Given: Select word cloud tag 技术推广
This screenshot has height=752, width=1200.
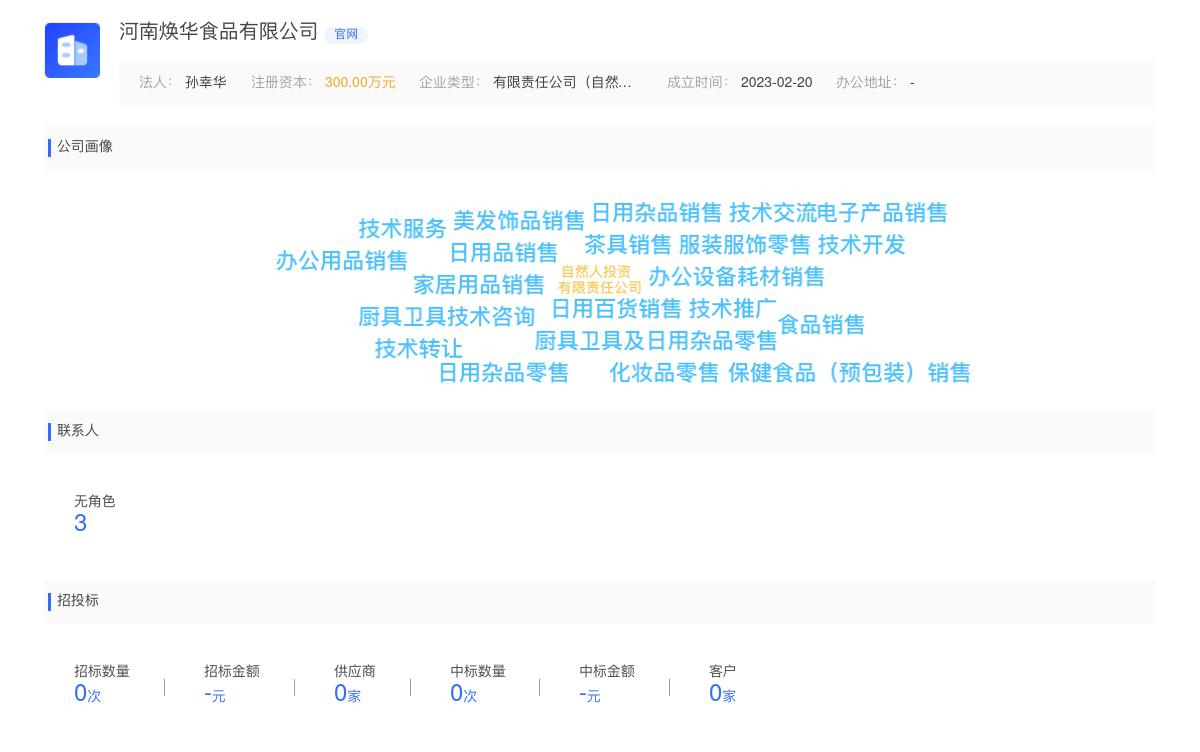Looking at the screenshot, I should 733,309.
